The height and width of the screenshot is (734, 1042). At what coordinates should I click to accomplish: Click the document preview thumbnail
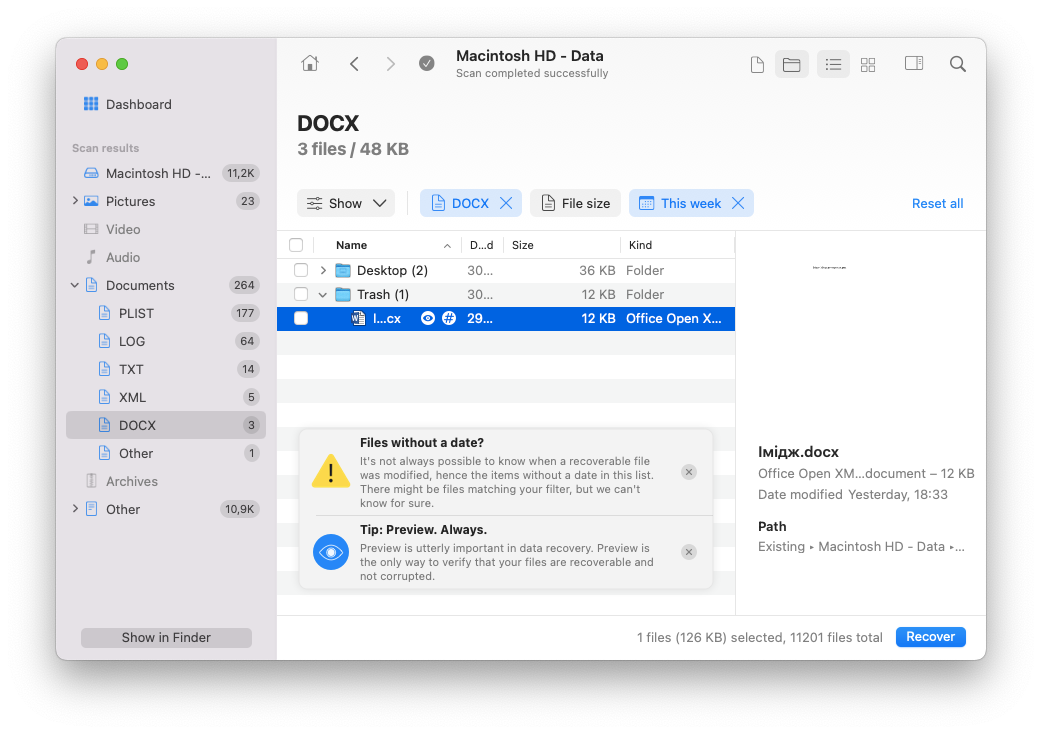coord(829,268)
